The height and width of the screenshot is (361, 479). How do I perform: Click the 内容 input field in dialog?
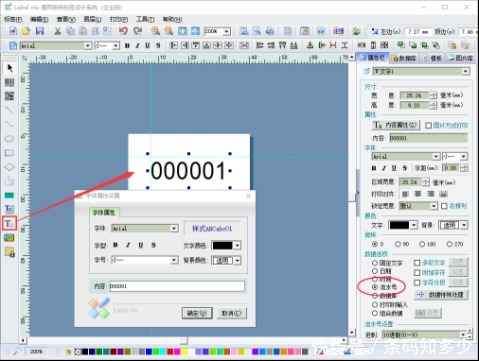coord(177,286)
